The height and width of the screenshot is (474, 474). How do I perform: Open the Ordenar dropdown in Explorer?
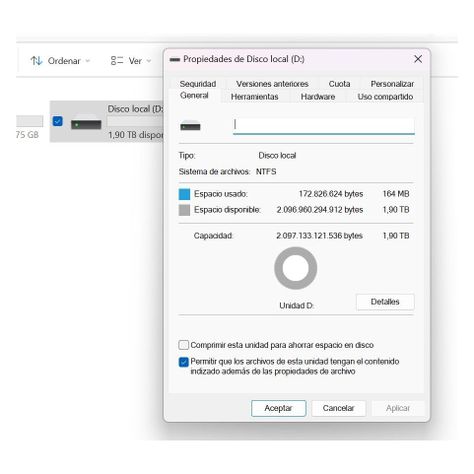(60, 61)
